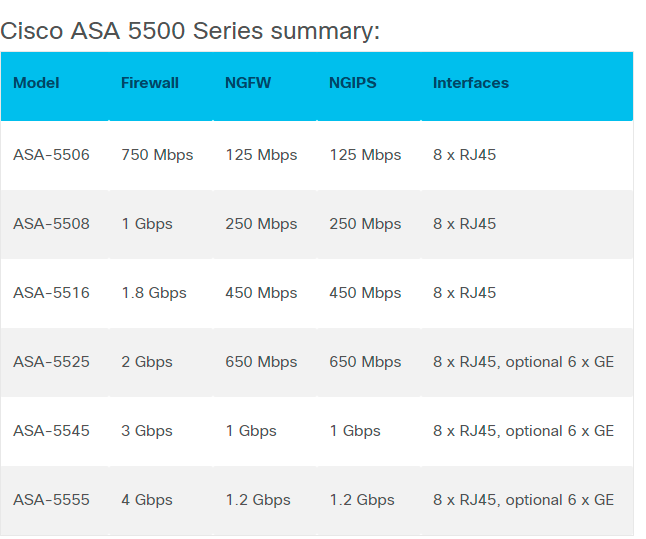This screenshot has height=539, width=646.
Task: Select the ASA-5525 model cell
Action: click(51, 362)
